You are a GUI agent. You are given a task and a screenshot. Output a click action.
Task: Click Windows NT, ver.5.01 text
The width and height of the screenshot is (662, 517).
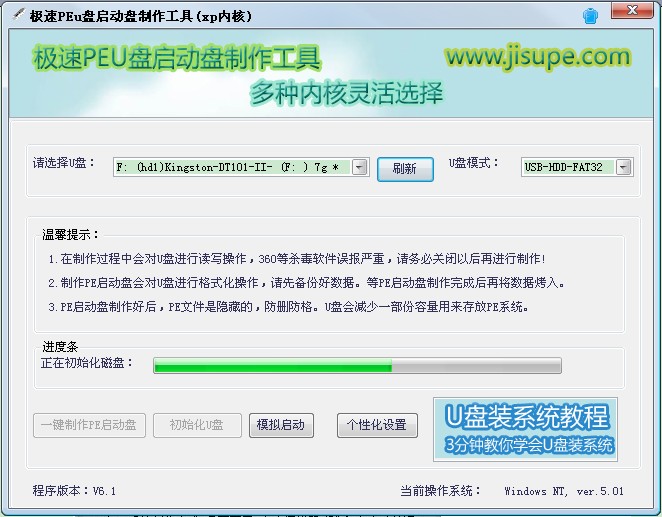(564, 491)
